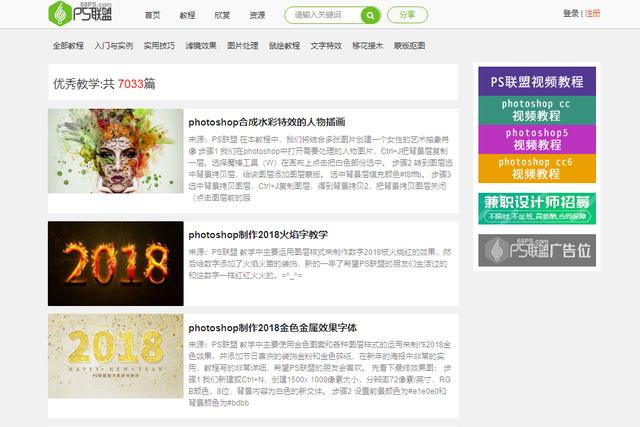Select the 图片处理 category tab
Image resolution: width=640 pixels, height=427 pixels.
(242, 46)
